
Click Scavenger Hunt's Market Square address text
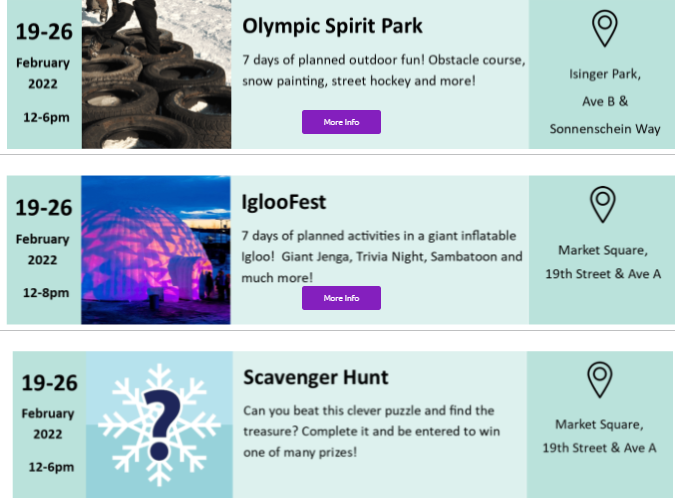(x=599, y=435)
